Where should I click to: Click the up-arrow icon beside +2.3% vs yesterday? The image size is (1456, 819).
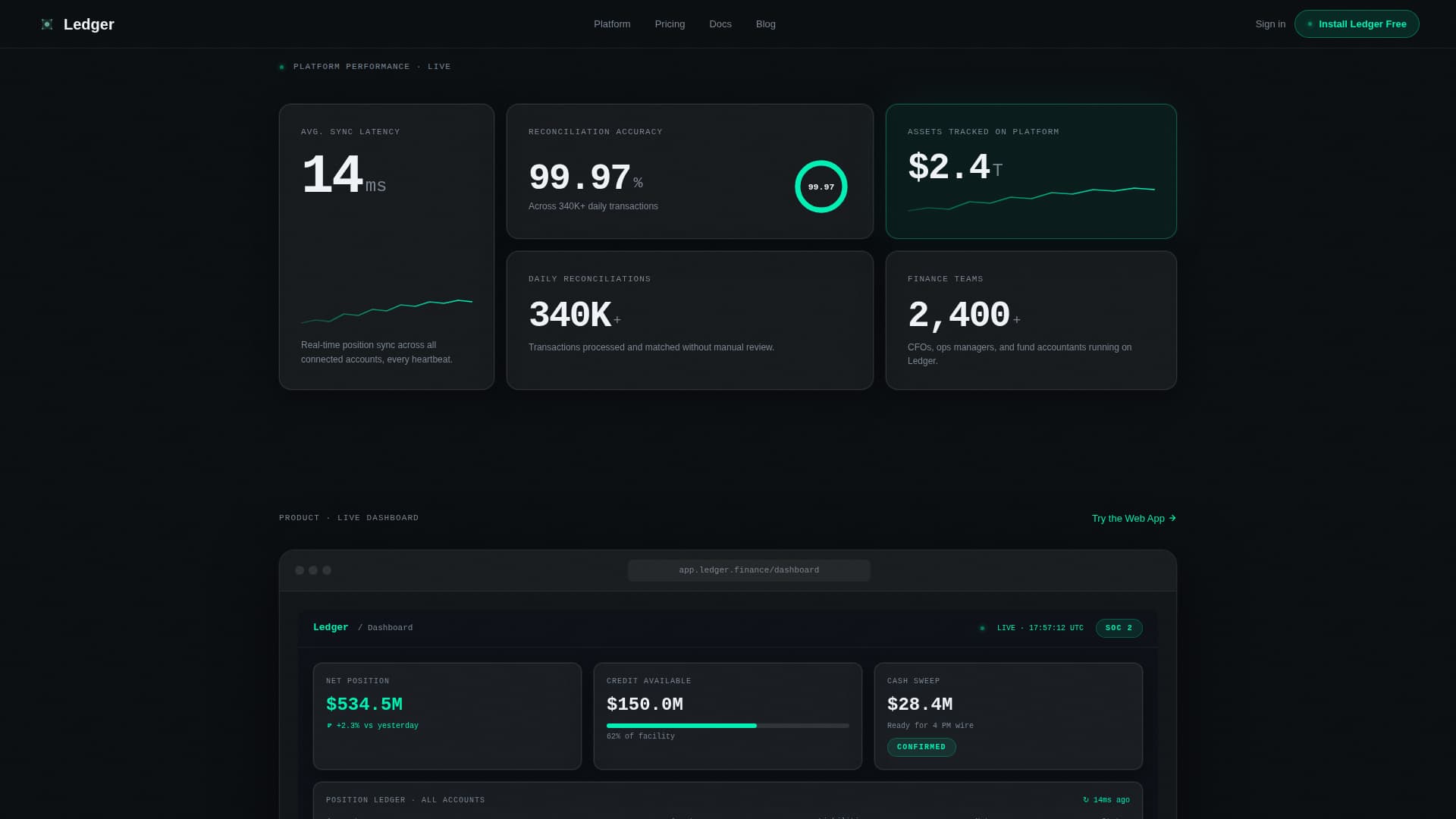(x=329, y=726)
